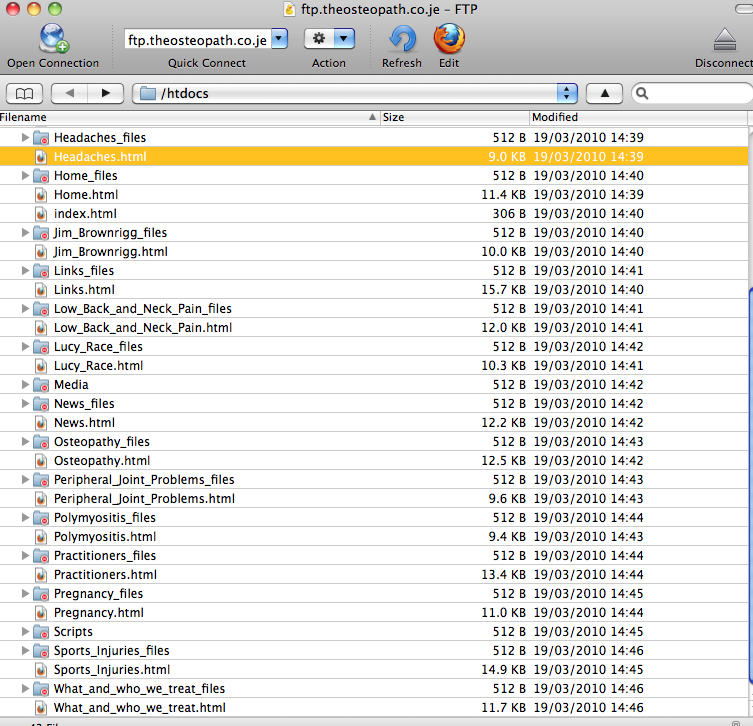Click the 15.7 KB size value
Image resolution: width=753 pixels, height=726 pixels.
(504, 290)
